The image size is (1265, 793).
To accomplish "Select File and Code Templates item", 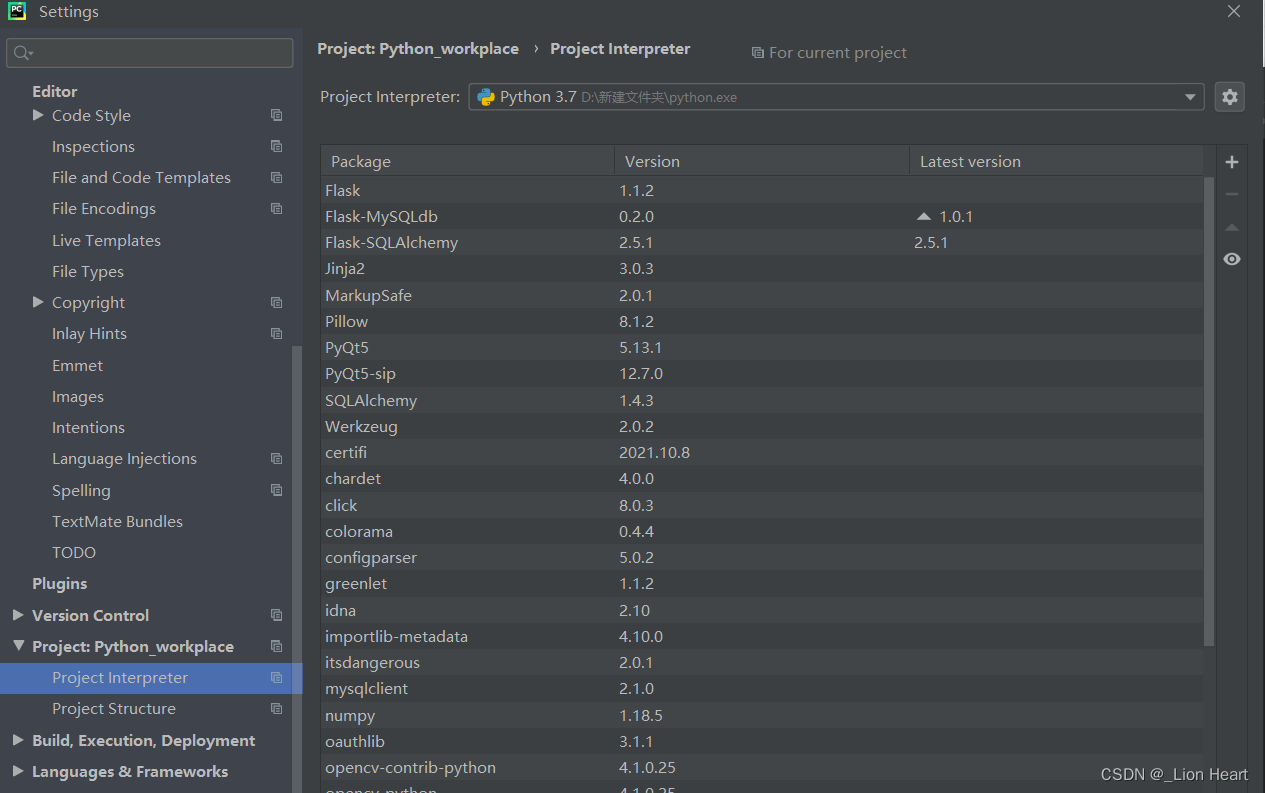I will [x=141, y=177].
